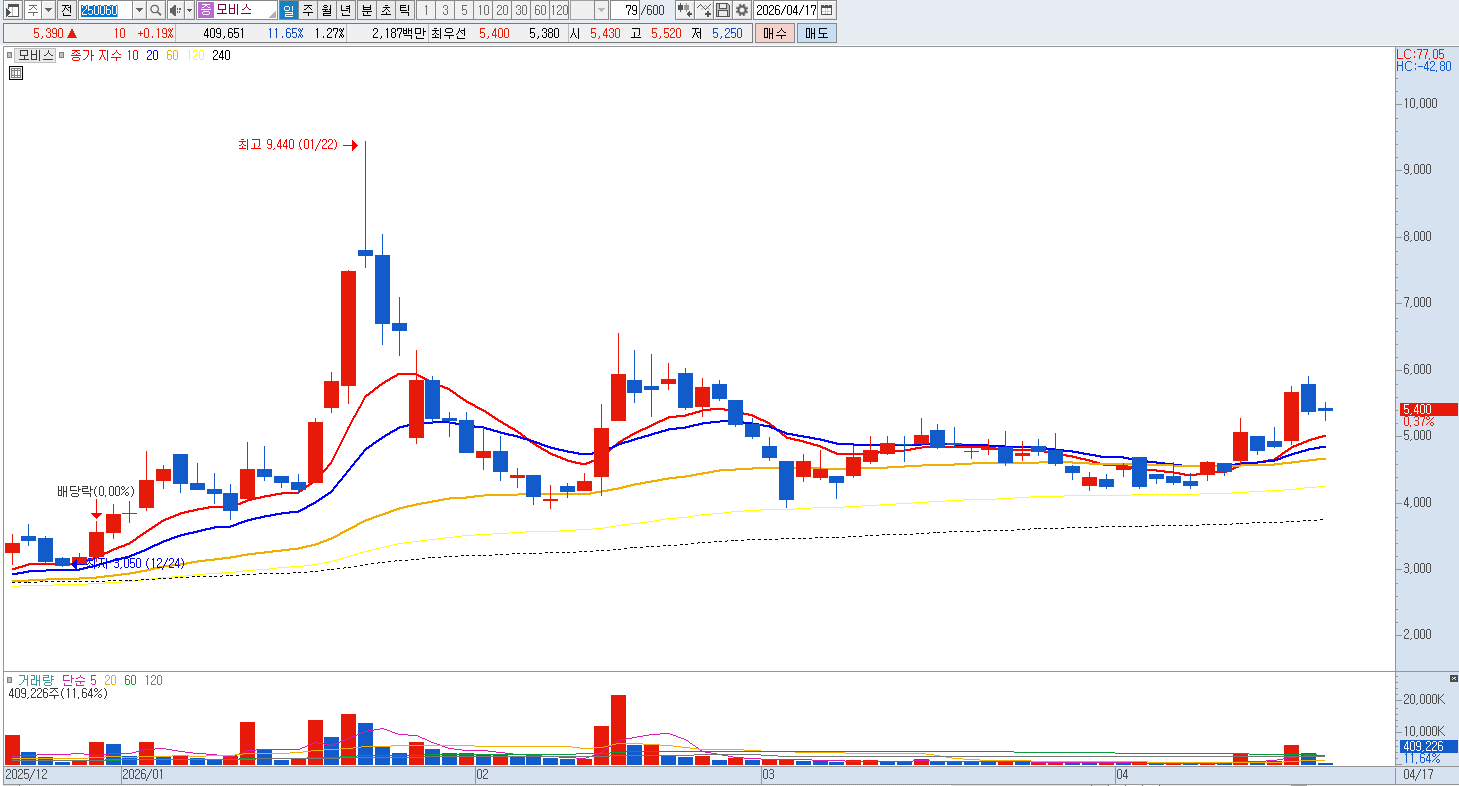Click the blue 20 moving average legend

(x=152, y=56)
